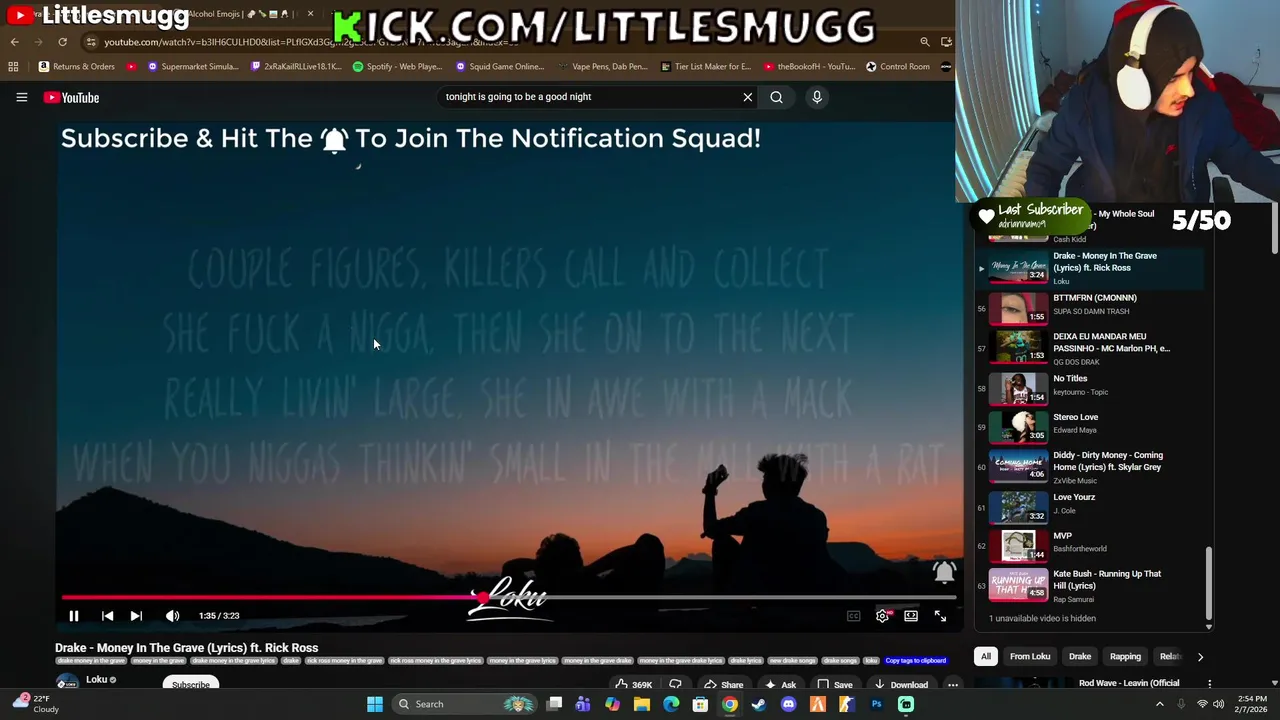The image size is (1280, 720).
Task: Open the browser apps grid shortcut
Action: (x=13, y=67)
